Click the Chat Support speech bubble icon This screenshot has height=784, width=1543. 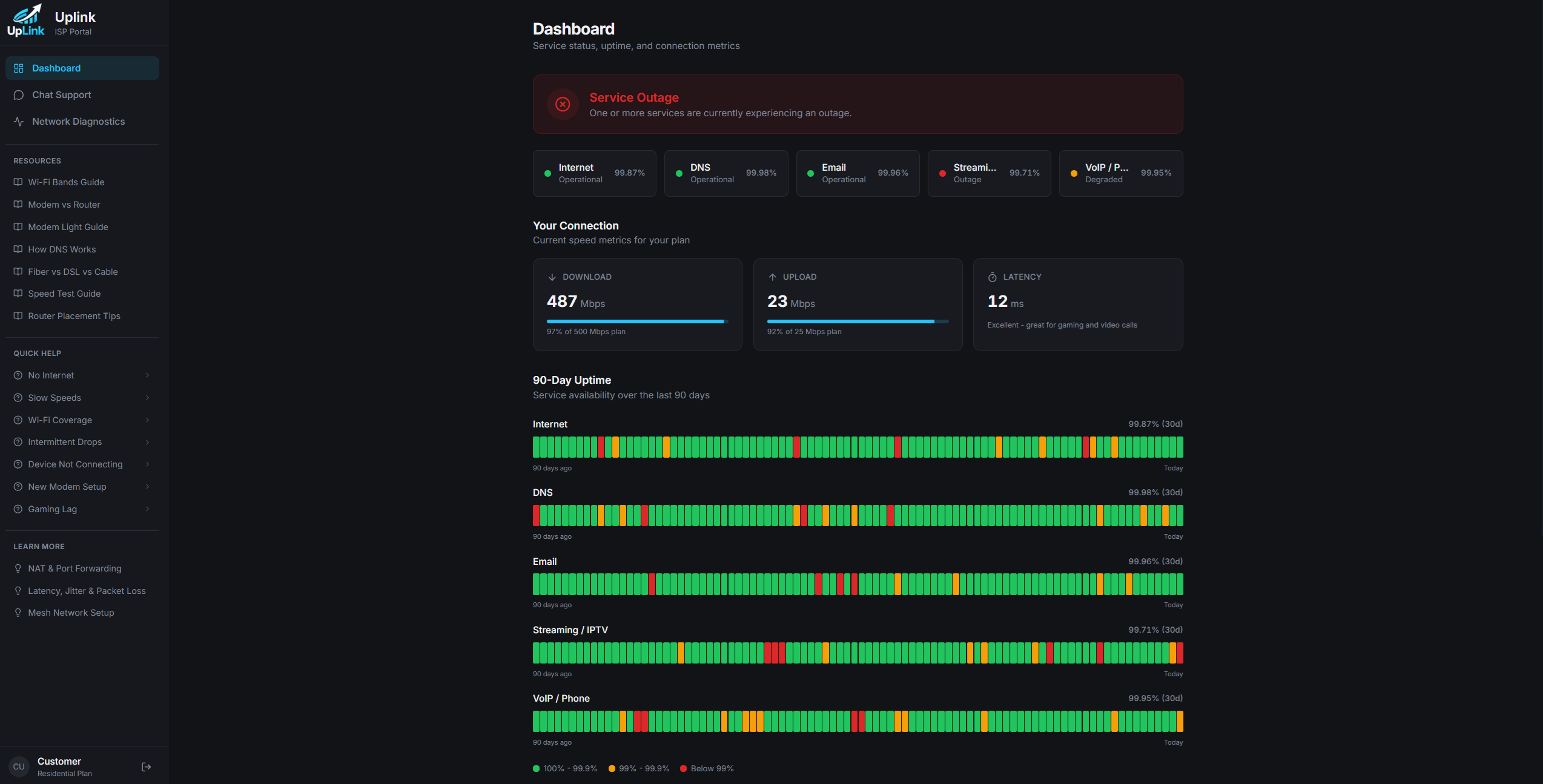coord(19,95)
